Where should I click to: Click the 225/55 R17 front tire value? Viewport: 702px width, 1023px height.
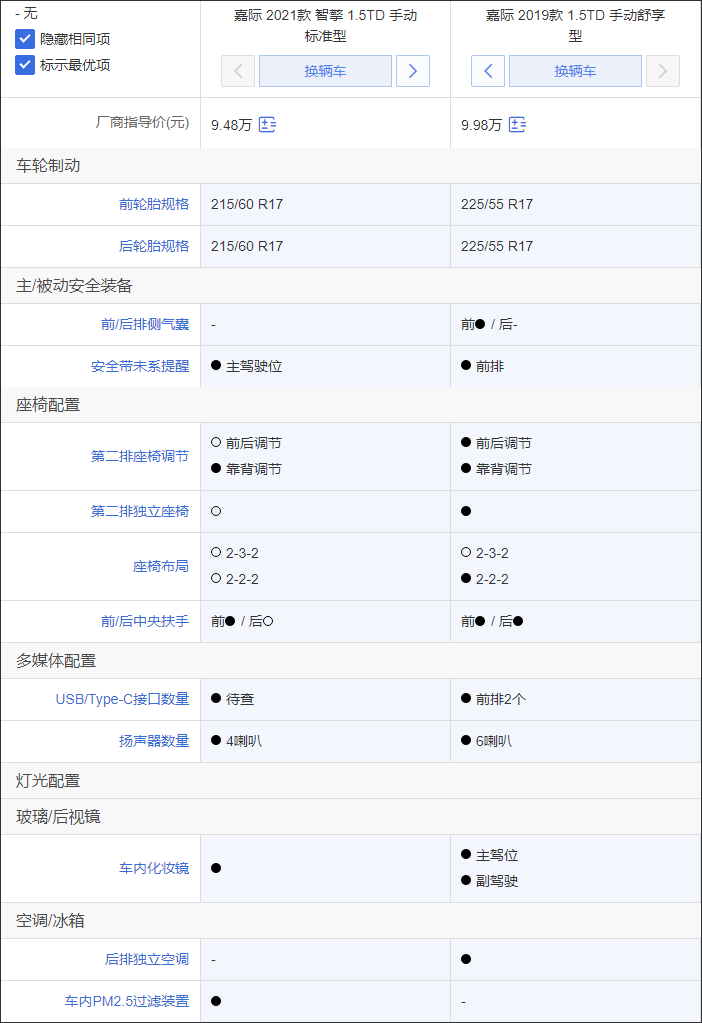(x=496, y=204)
